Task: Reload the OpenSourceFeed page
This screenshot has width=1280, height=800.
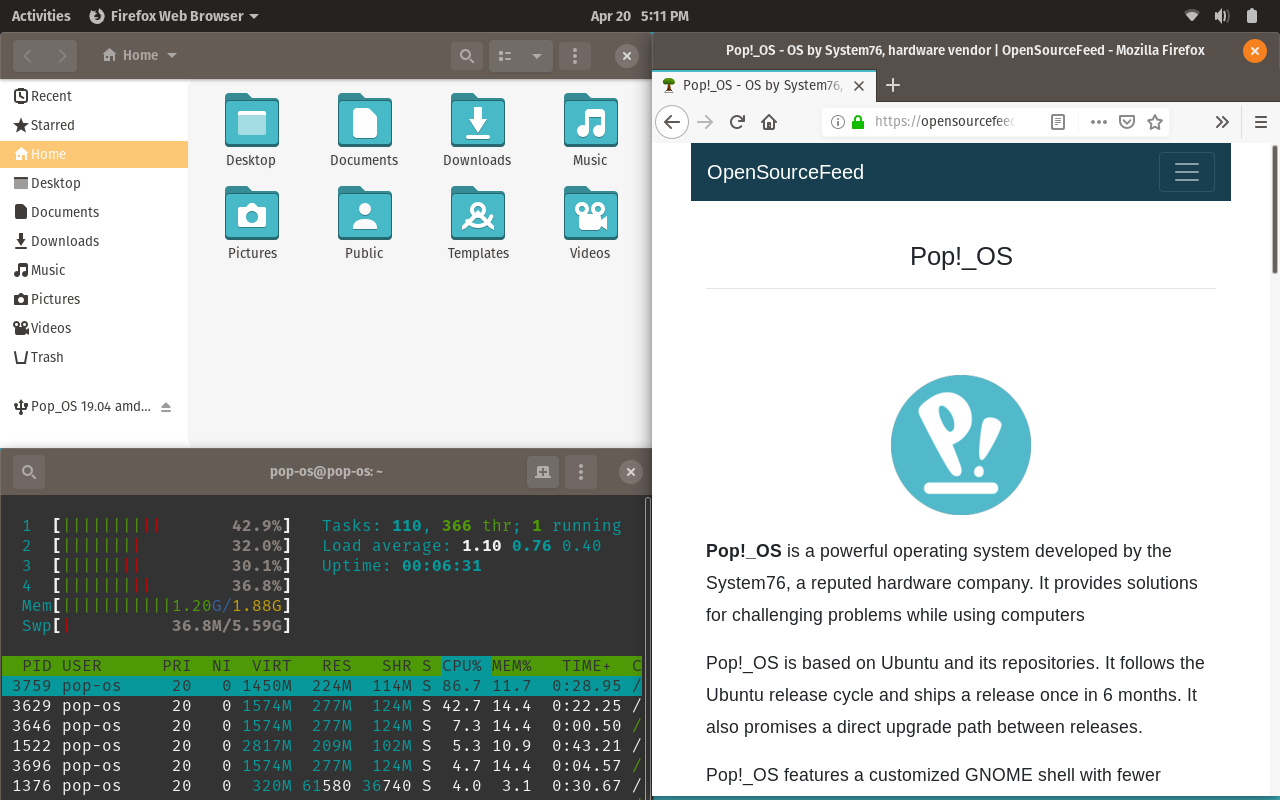Action: [737, 121]
